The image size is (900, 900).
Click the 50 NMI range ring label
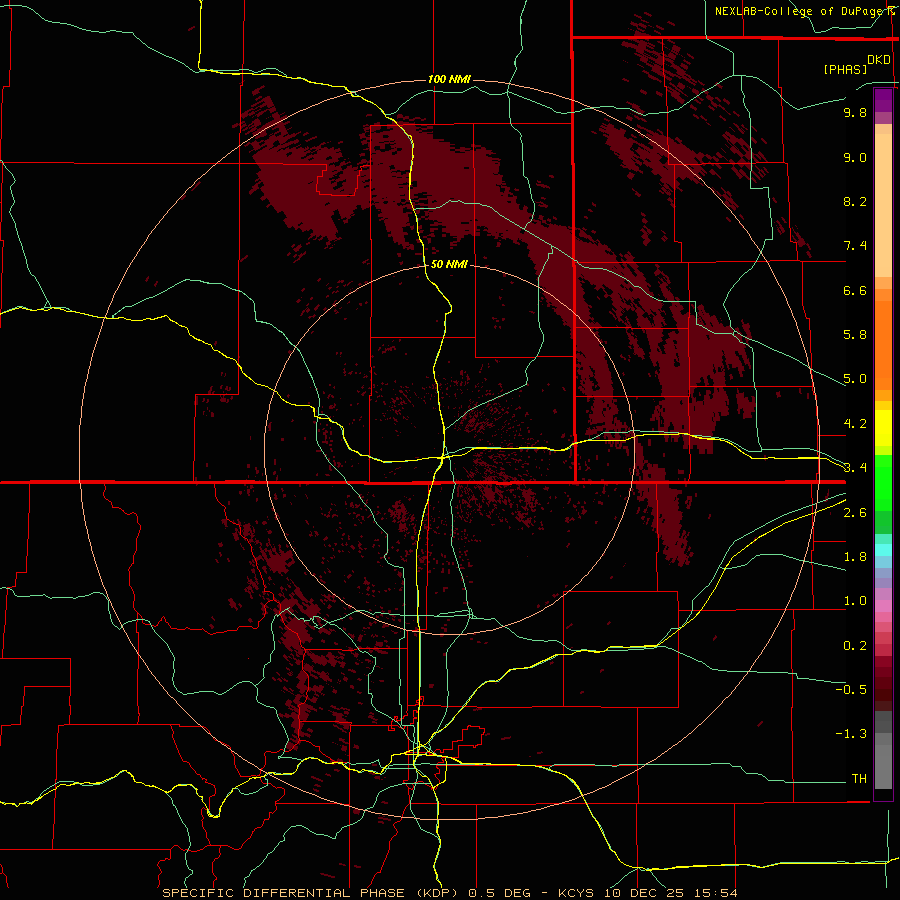[x=449, y=264]
